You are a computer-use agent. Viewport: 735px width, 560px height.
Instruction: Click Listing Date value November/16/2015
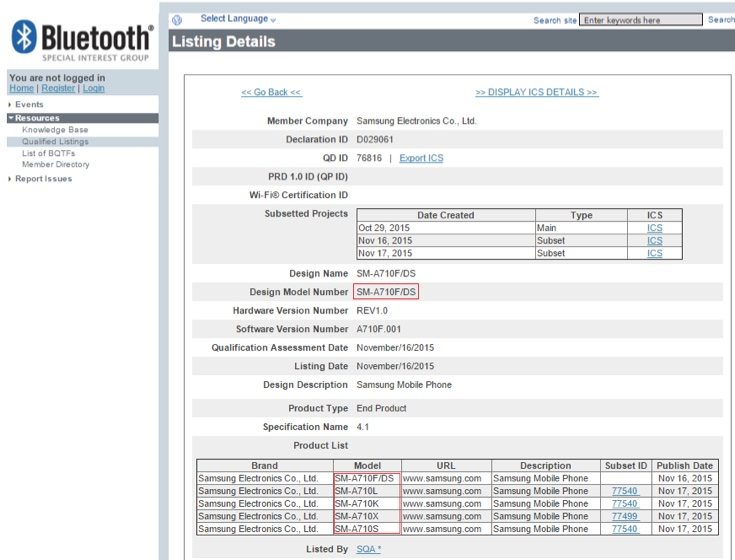pyautogui.click(x=395, y=366)
